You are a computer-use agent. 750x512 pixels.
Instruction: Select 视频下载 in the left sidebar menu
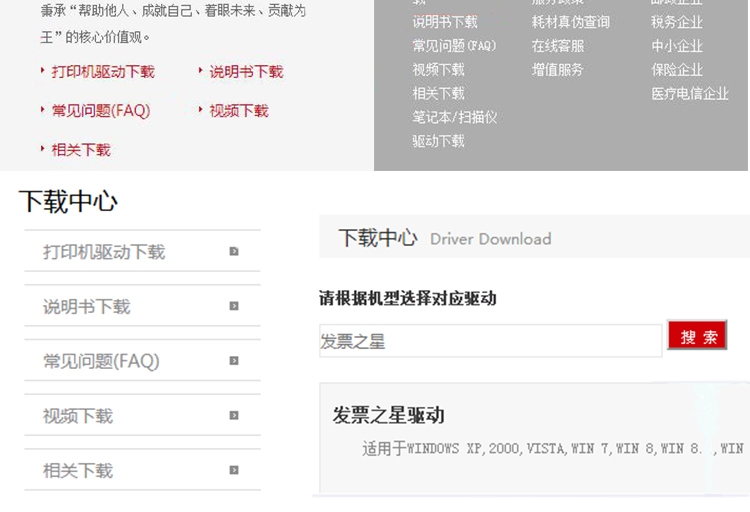[78, 415]
